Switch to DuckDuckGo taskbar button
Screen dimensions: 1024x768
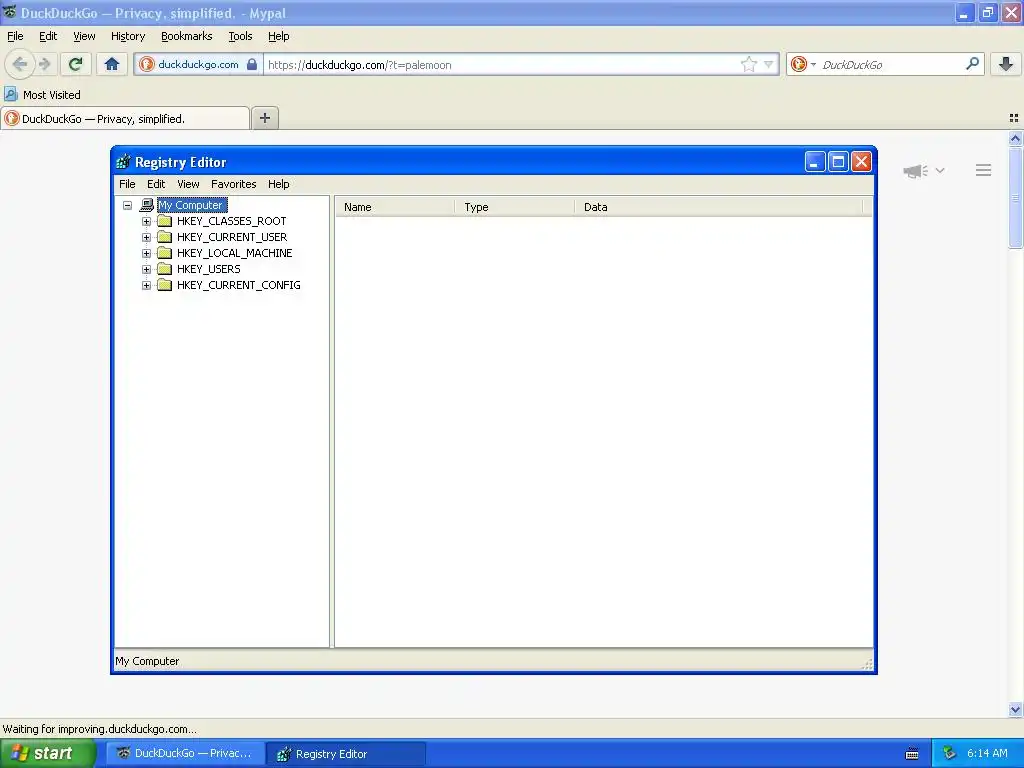(185, 753)
